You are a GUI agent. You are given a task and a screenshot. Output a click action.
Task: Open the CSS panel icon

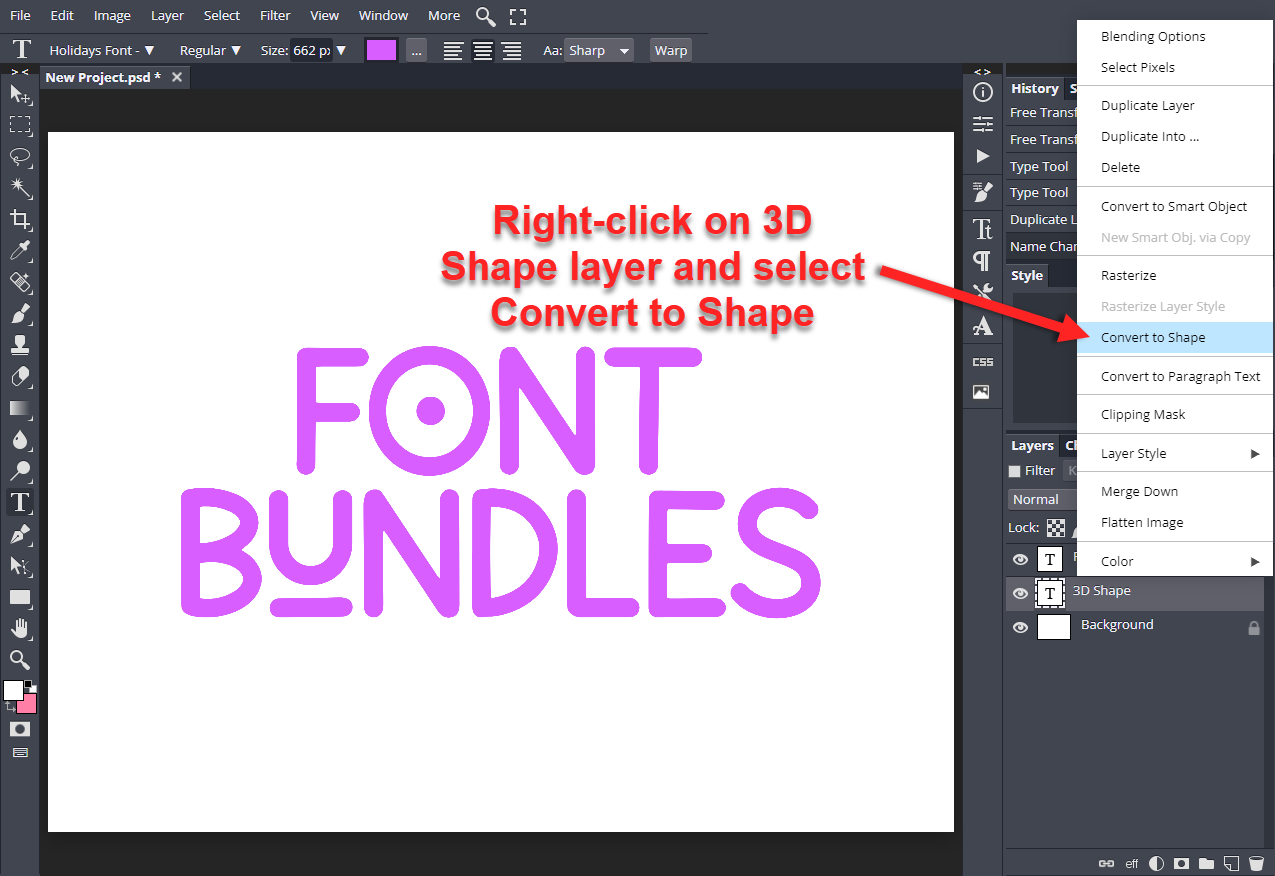(x=983, y=362)
